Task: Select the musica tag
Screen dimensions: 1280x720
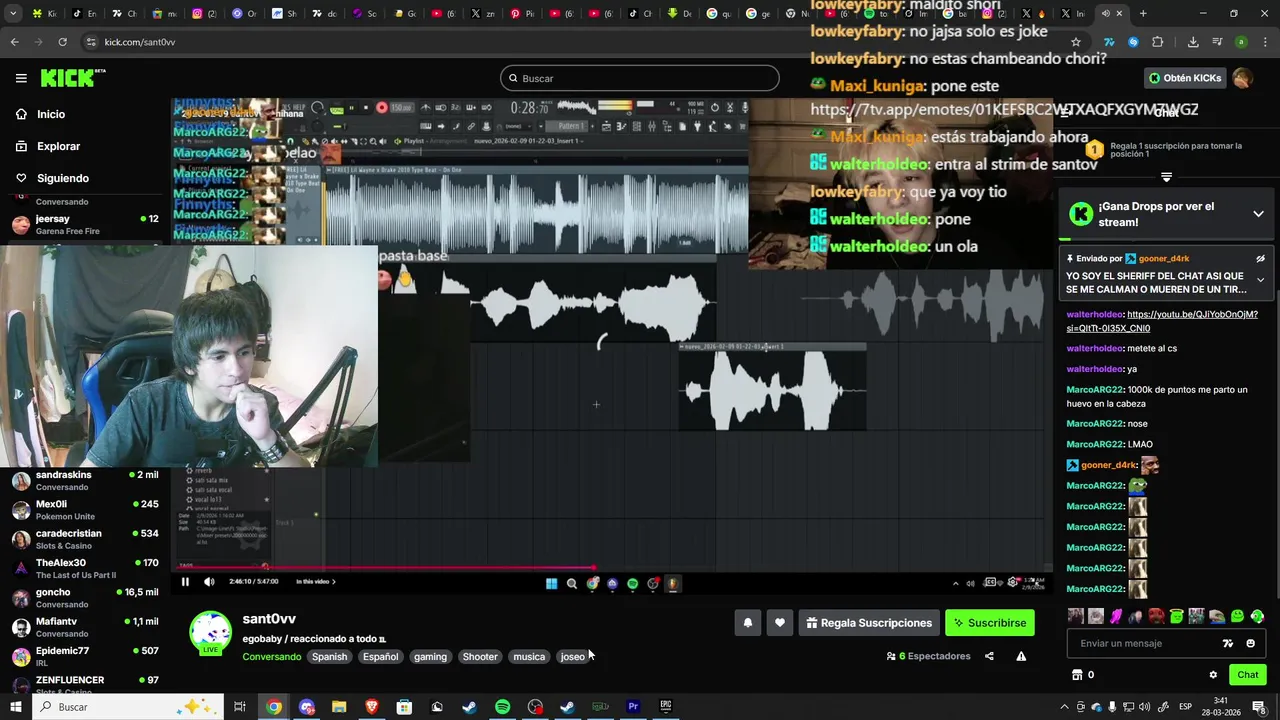Action: tap(529, 657)
